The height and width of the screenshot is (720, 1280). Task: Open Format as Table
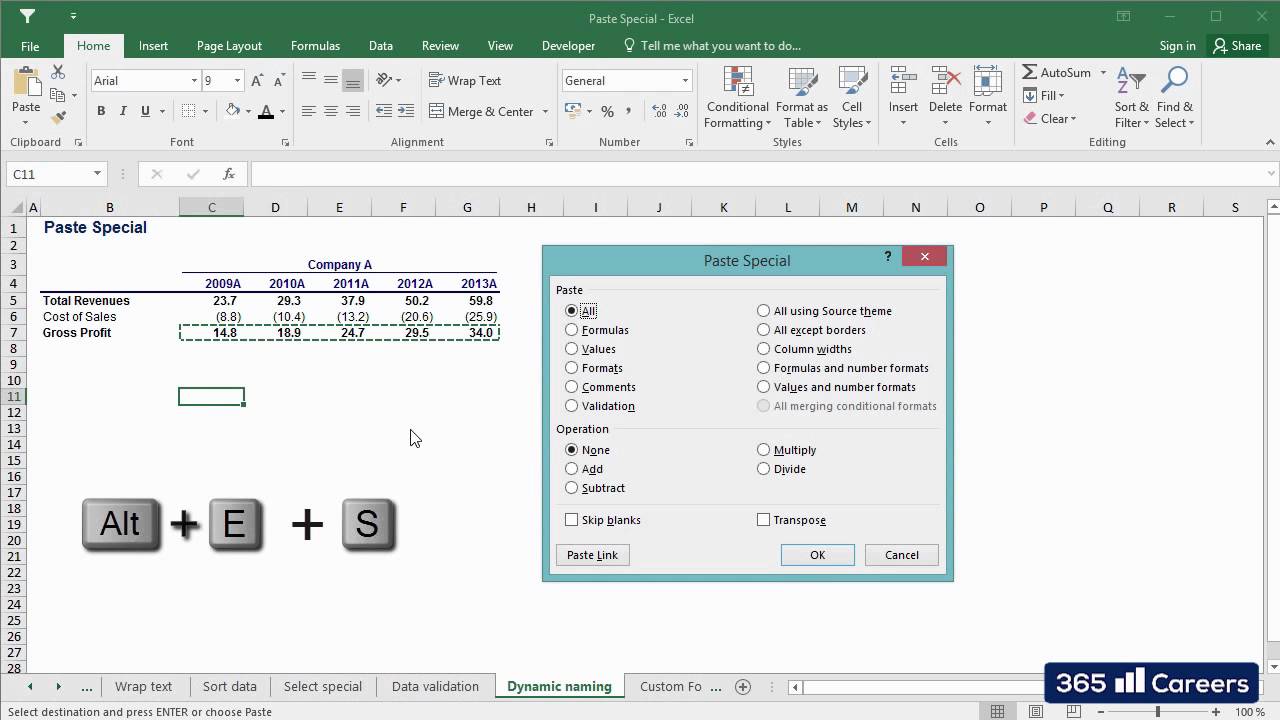[x=802, y=98]
